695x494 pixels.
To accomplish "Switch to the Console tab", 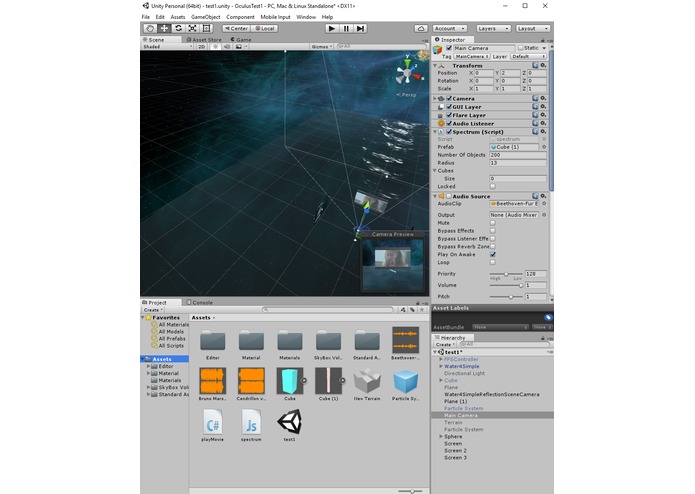I will 199,302.
